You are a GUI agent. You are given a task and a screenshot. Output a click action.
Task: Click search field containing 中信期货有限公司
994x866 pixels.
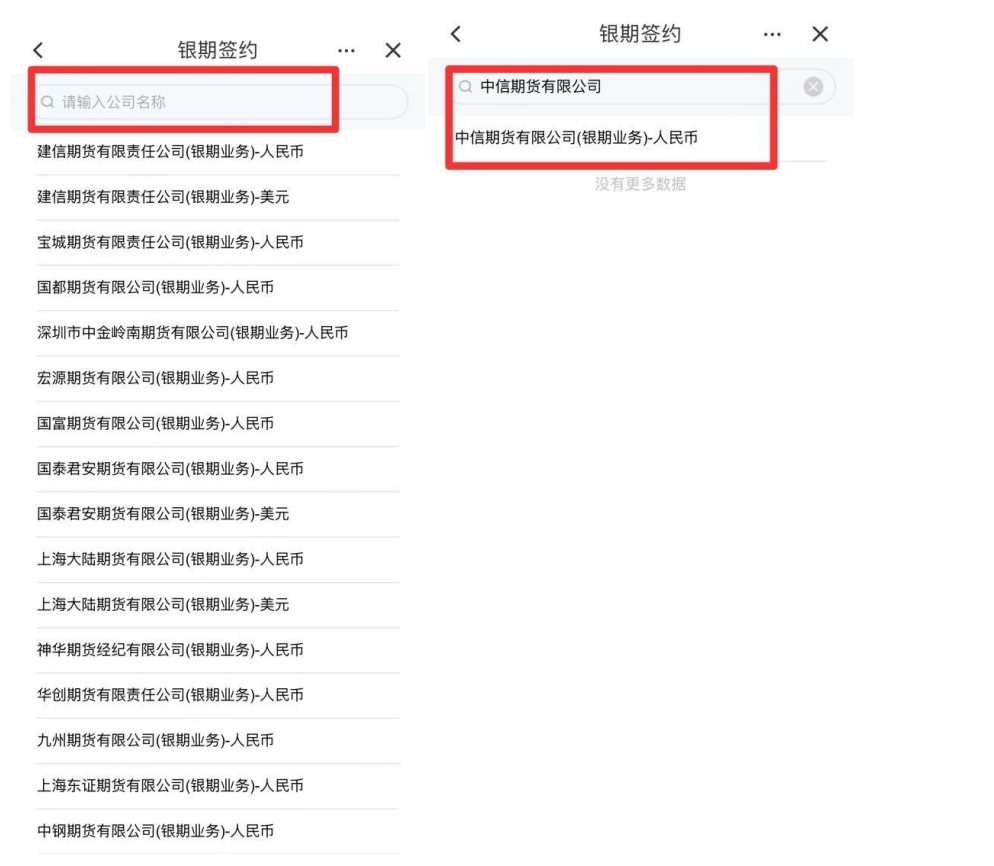tap(642, 86)
